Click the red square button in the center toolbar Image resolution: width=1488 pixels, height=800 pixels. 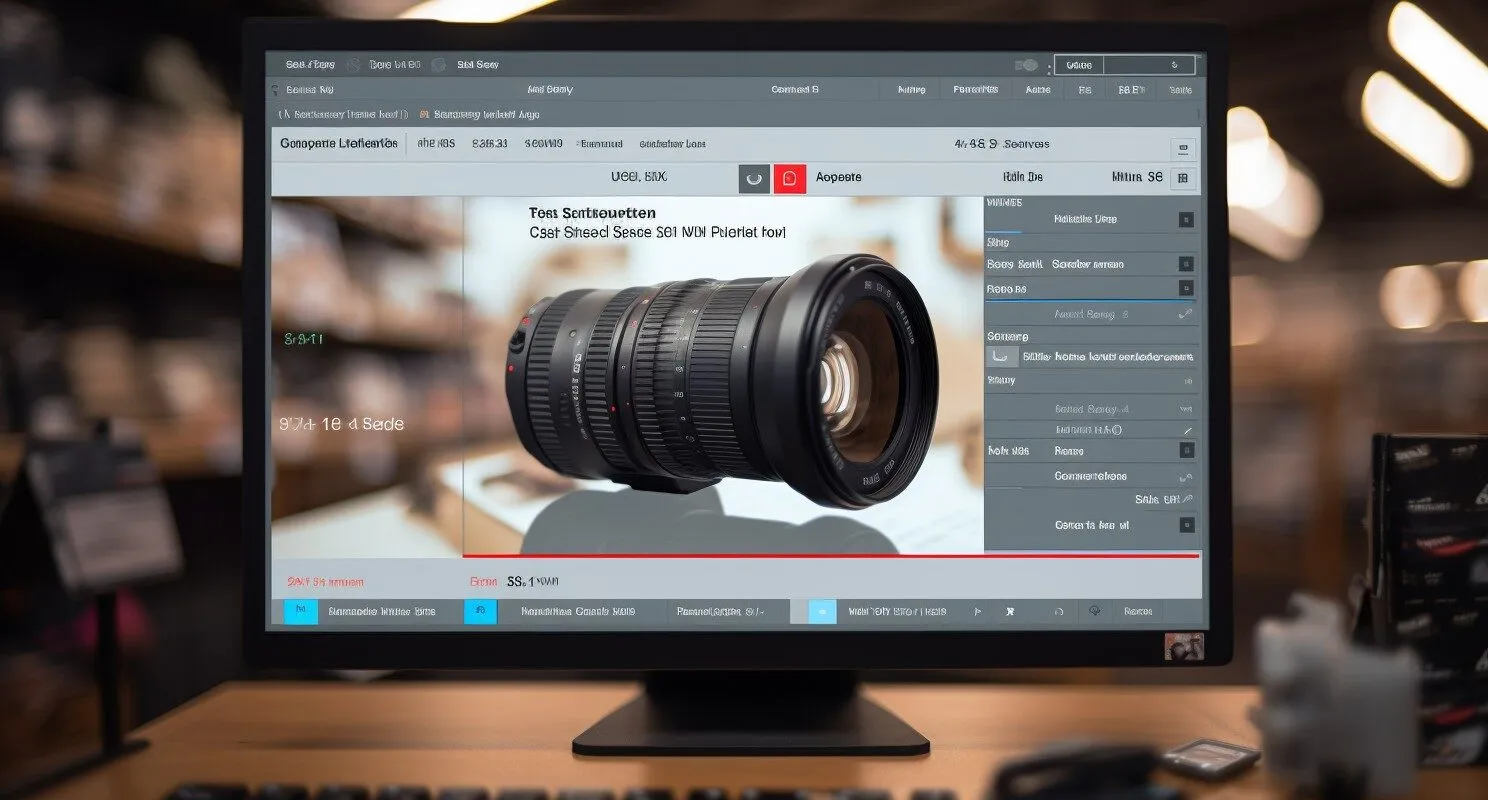[790, 178]
